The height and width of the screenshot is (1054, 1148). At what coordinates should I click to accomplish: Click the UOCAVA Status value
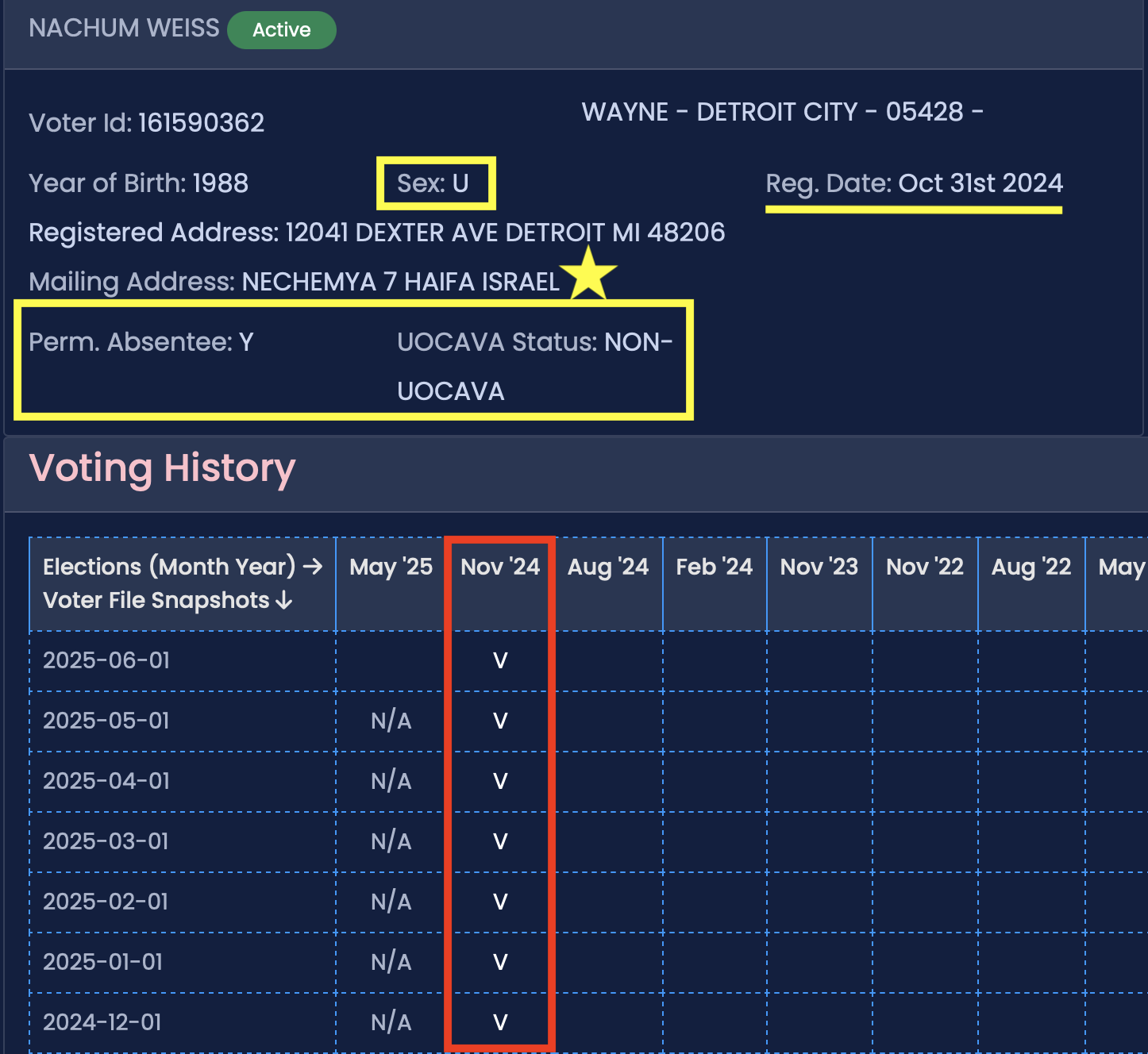(x=534, y=366)
